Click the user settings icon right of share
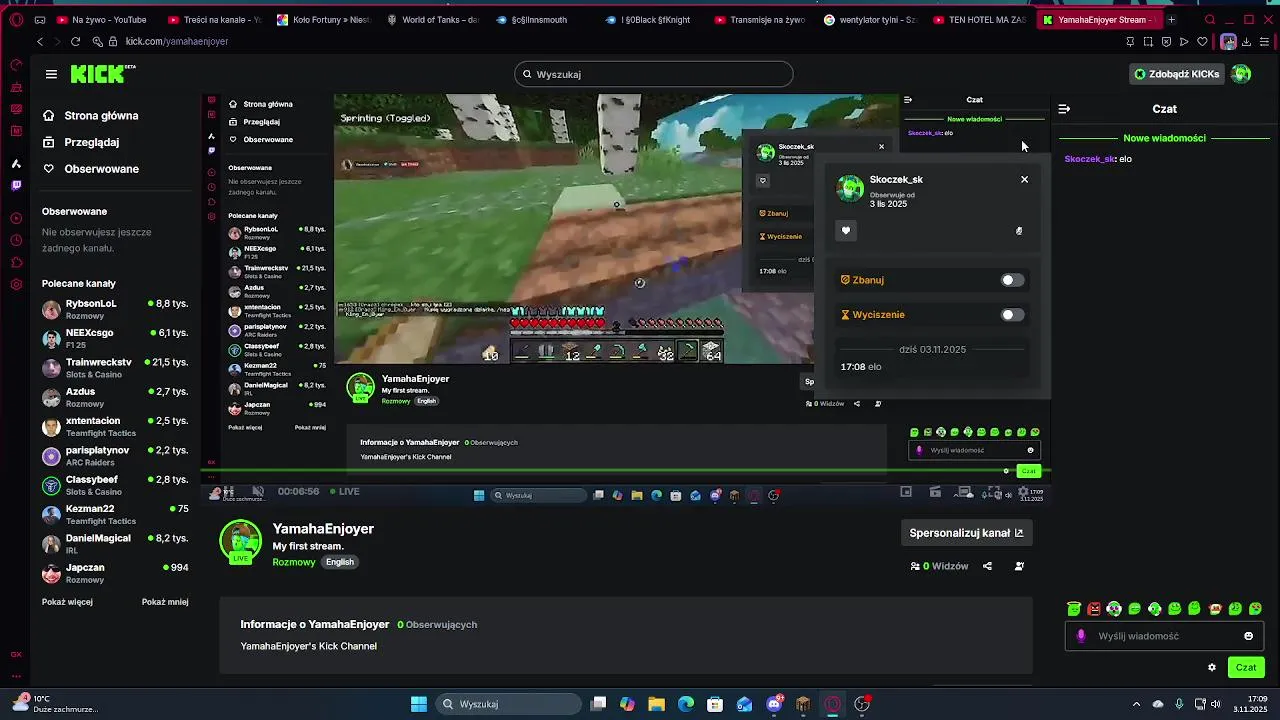This screenshot has height=720, width=1280. pos(1019,566)
